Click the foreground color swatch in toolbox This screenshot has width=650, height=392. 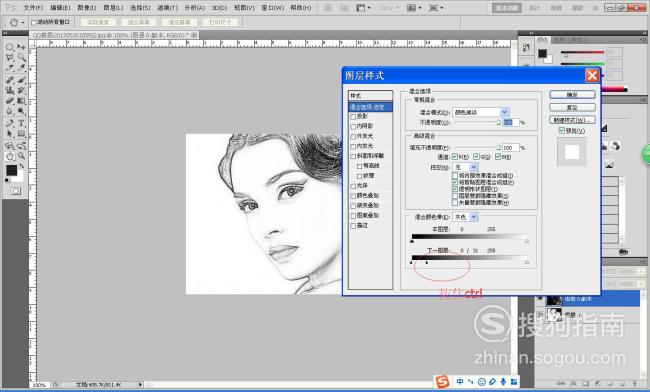(x=11, y=170)
